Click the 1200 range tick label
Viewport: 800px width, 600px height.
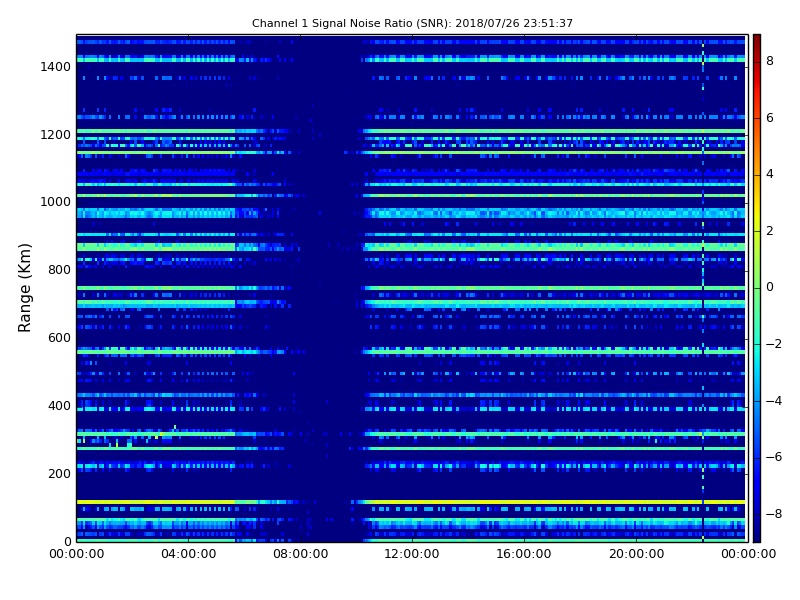tap(56, 135)
